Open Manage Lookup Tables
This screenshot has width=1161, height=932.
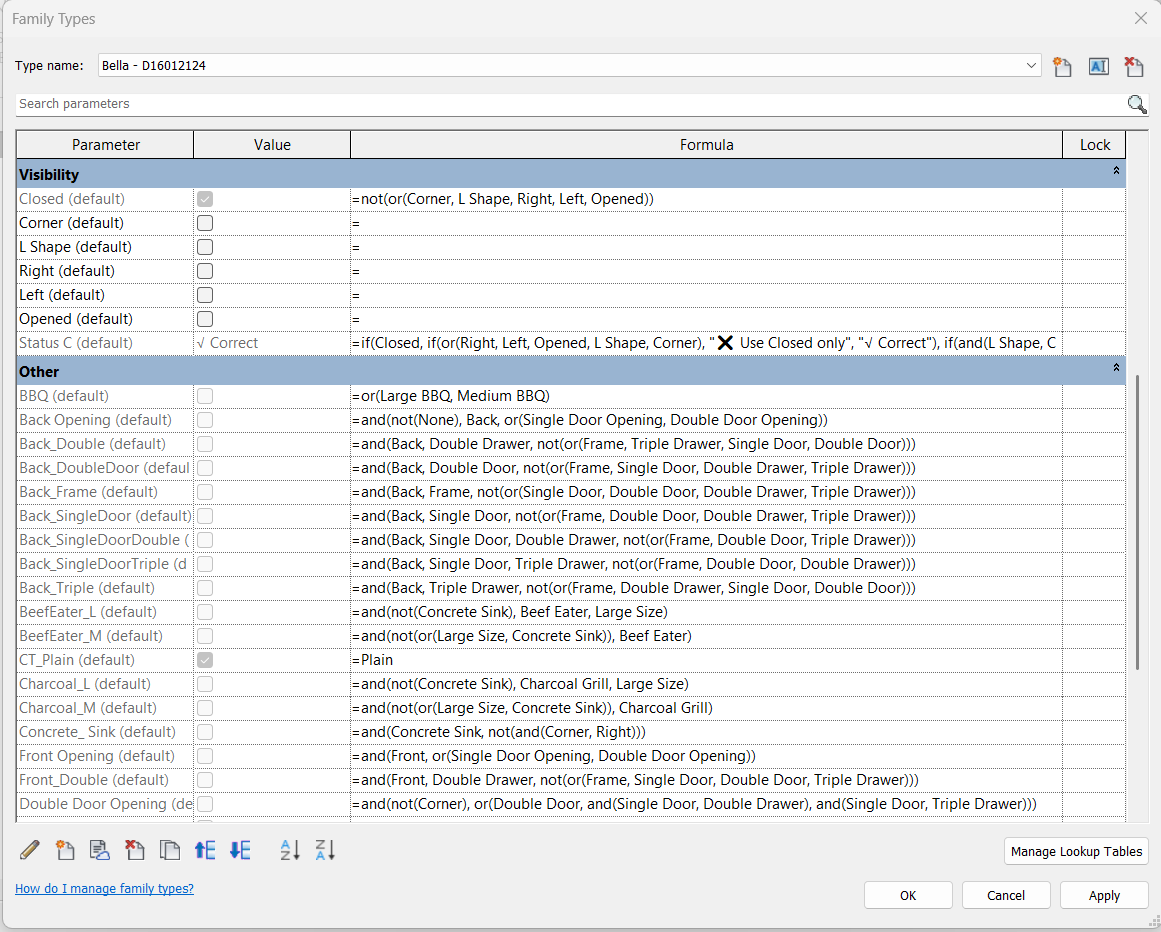coord(1076,852)
